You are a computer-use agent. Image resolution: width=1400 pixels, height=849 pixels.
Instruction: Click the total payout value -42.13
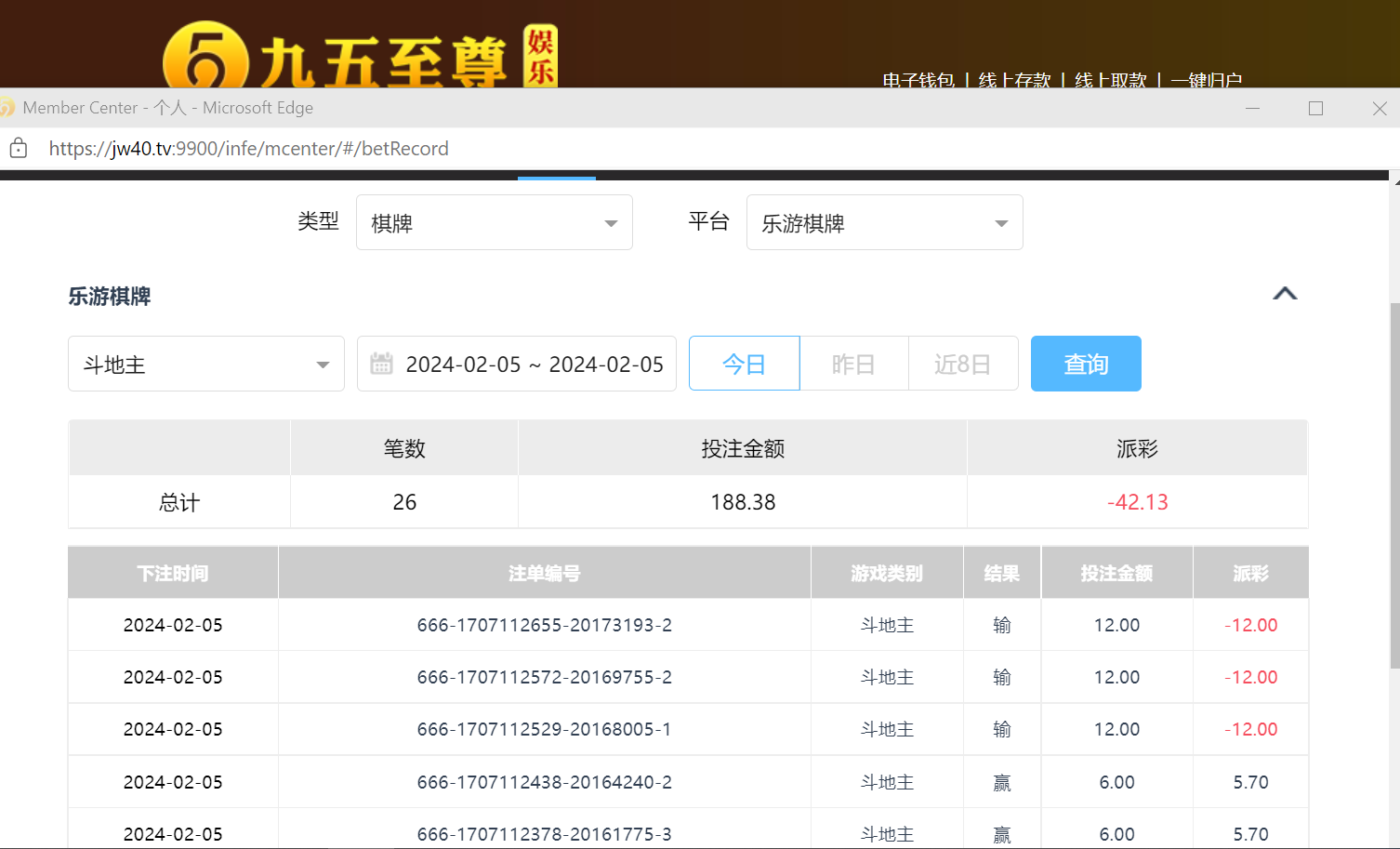tap(1138, 502)
